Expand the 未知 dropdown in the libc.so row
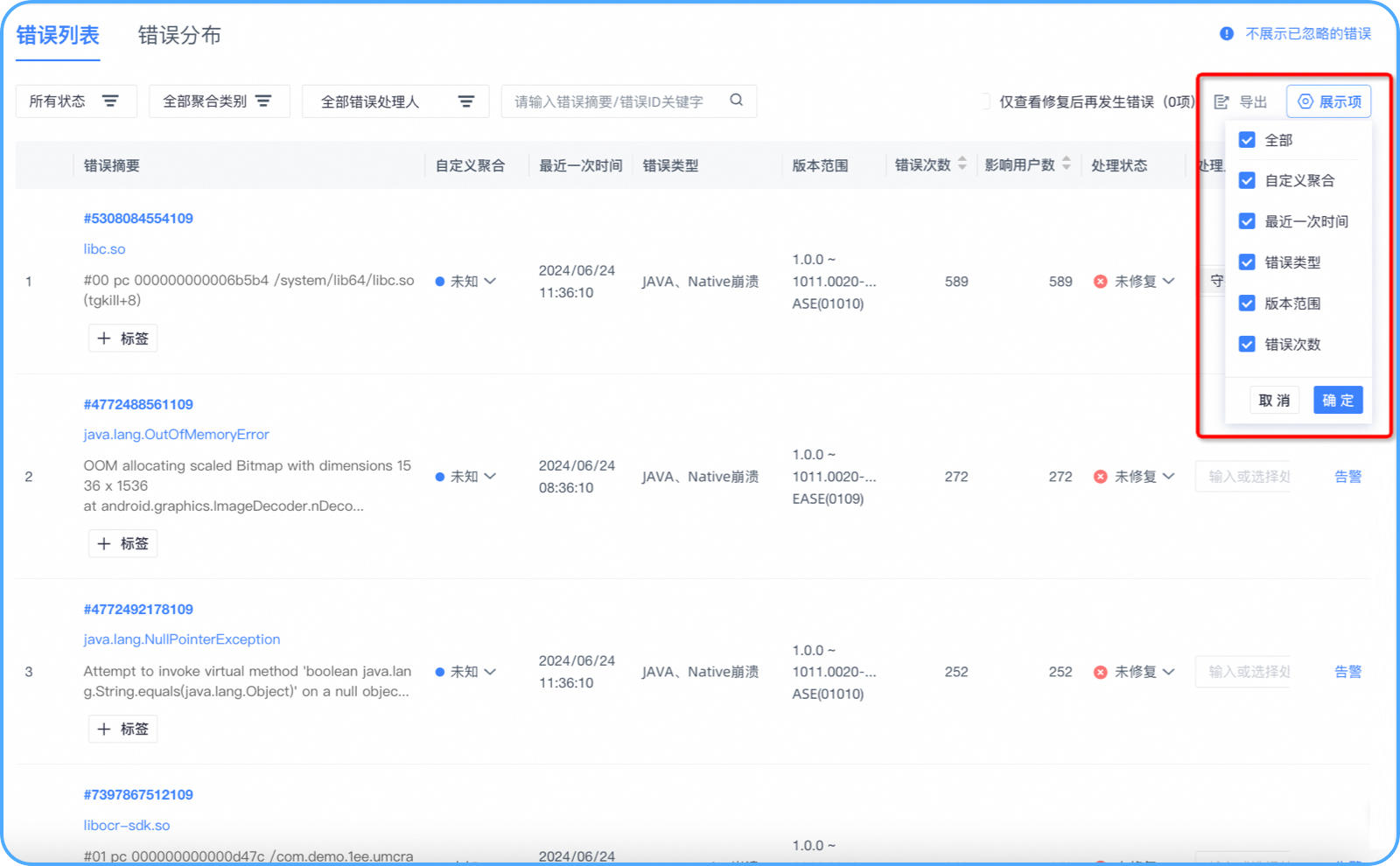Image resolution: width=1400 pixels, height=866 pixels. tap(465, 282)
